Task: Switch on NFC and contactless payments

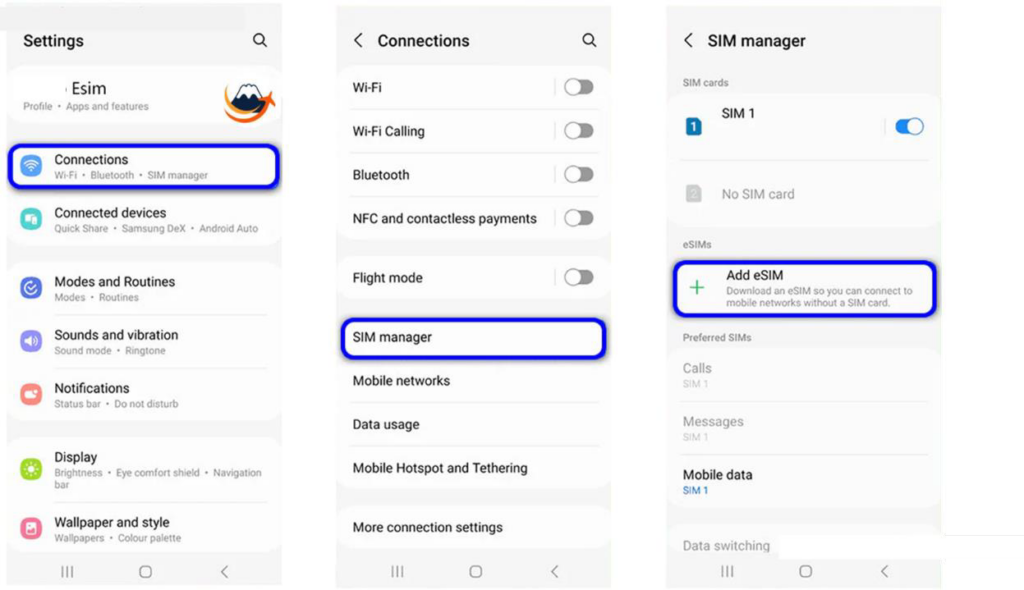Action: click(x=578, y=219)
